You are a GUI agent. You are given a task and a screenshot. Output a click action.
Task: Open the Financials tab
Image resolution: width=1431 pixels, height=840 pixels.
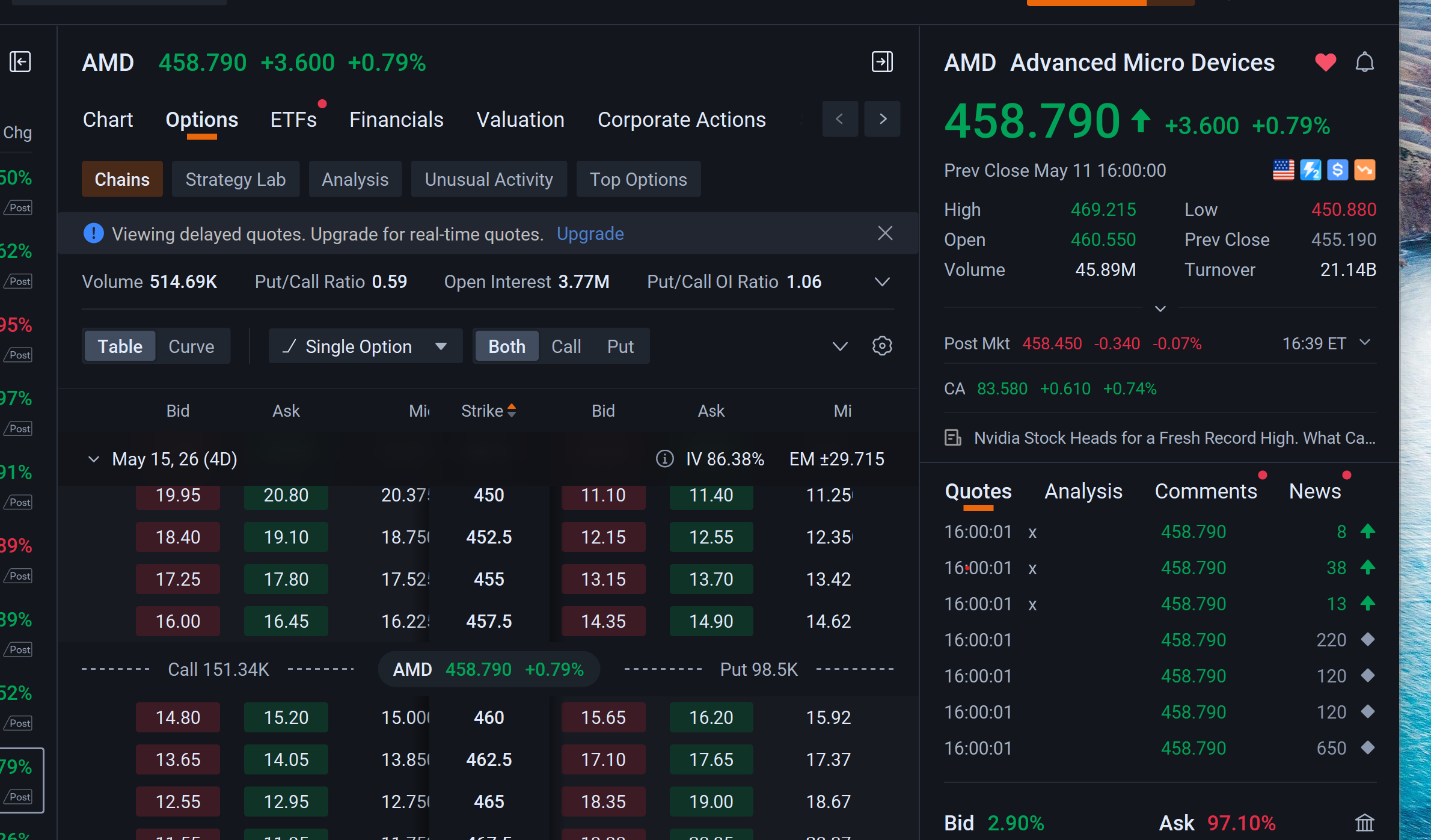pos(396,120)
